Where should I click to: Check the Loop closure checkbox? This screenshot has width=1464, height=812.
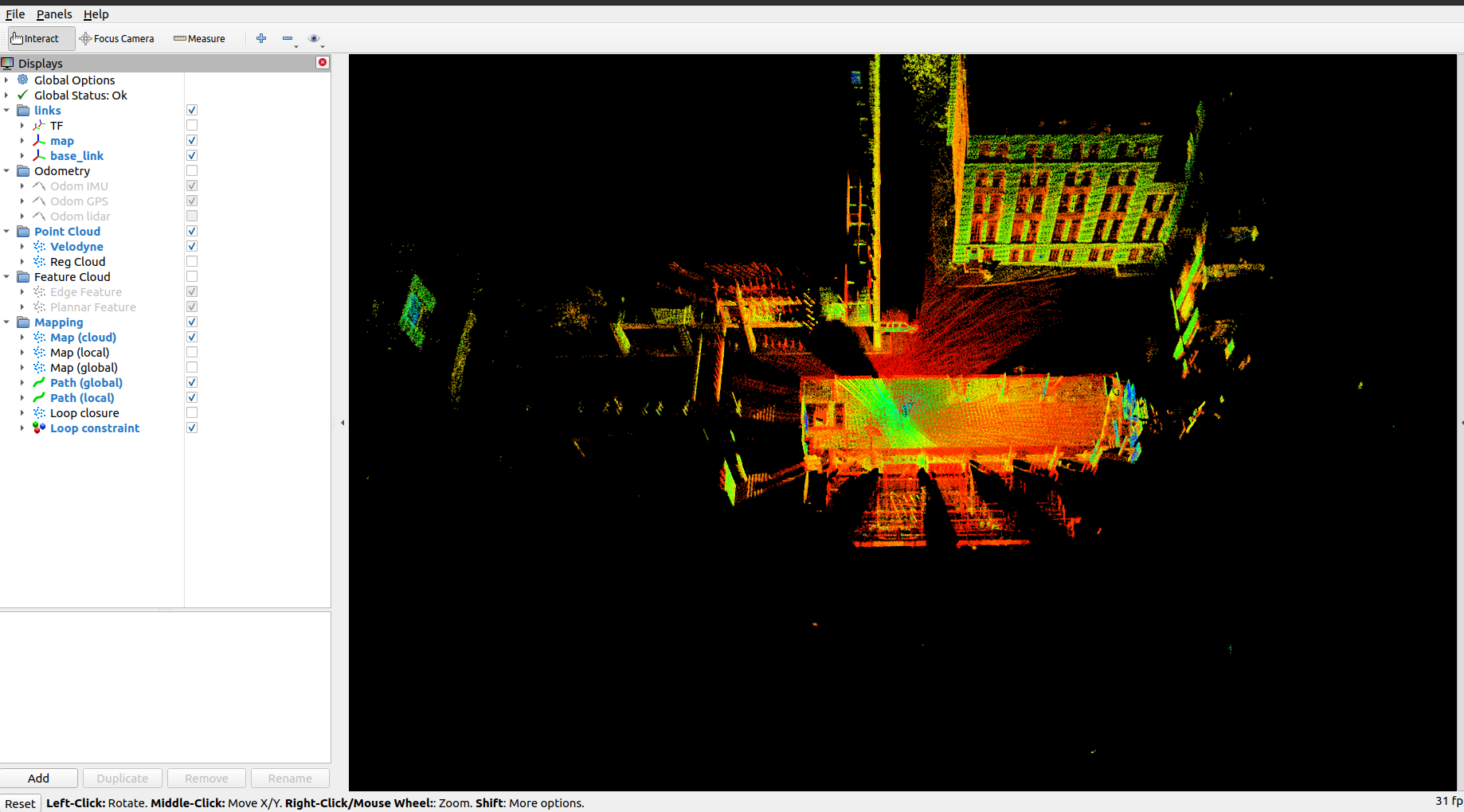(192, 412)
